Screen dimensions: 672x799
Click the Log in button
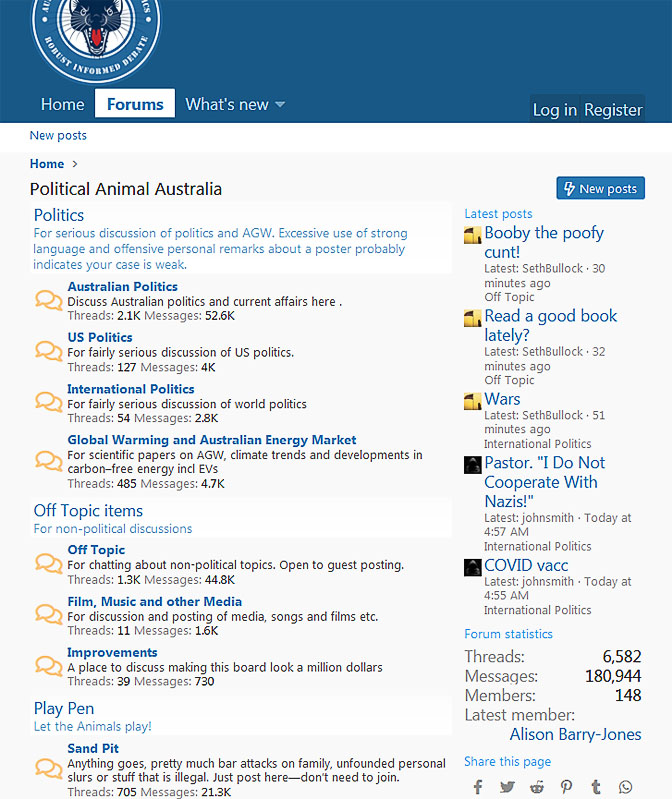click(554, 110)
